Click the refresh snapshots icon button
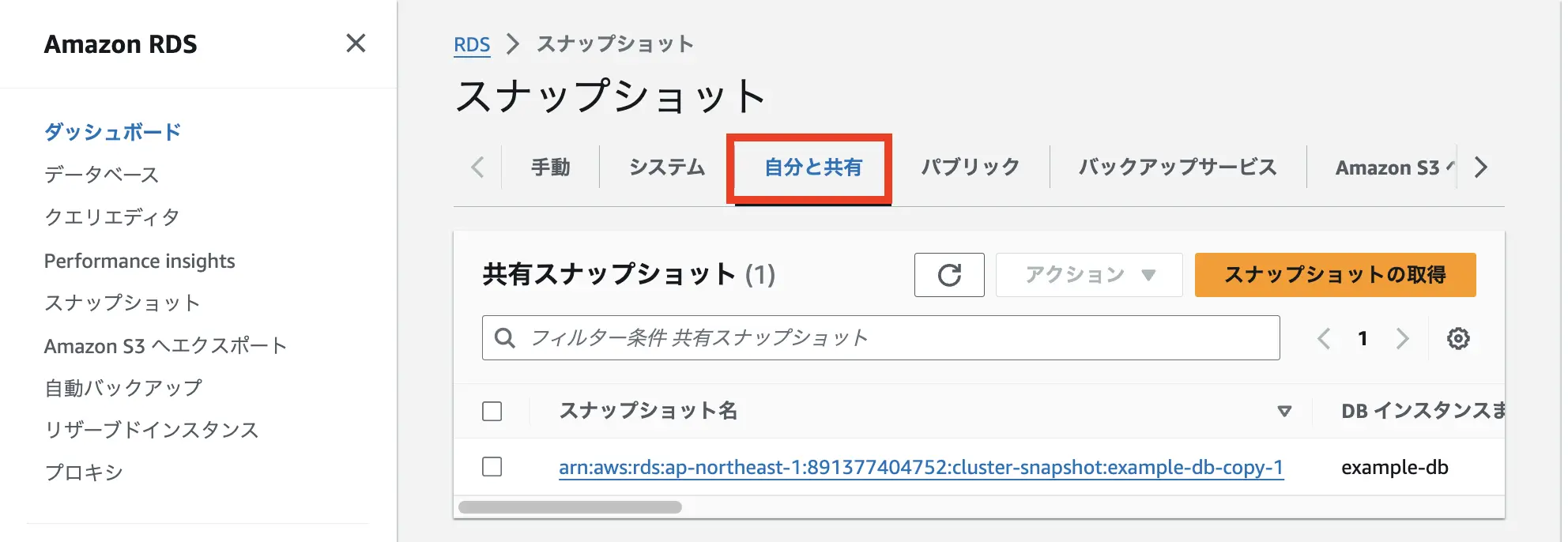 pyautogui.click(x=948, y=275)
